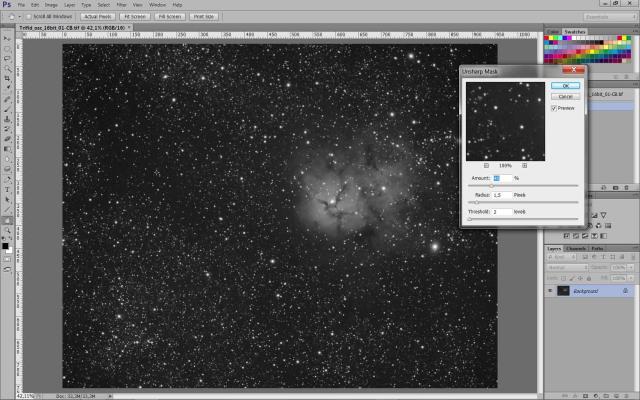Click the zoom in button under preview
The image size is (640, 400).
coord(524,165)
